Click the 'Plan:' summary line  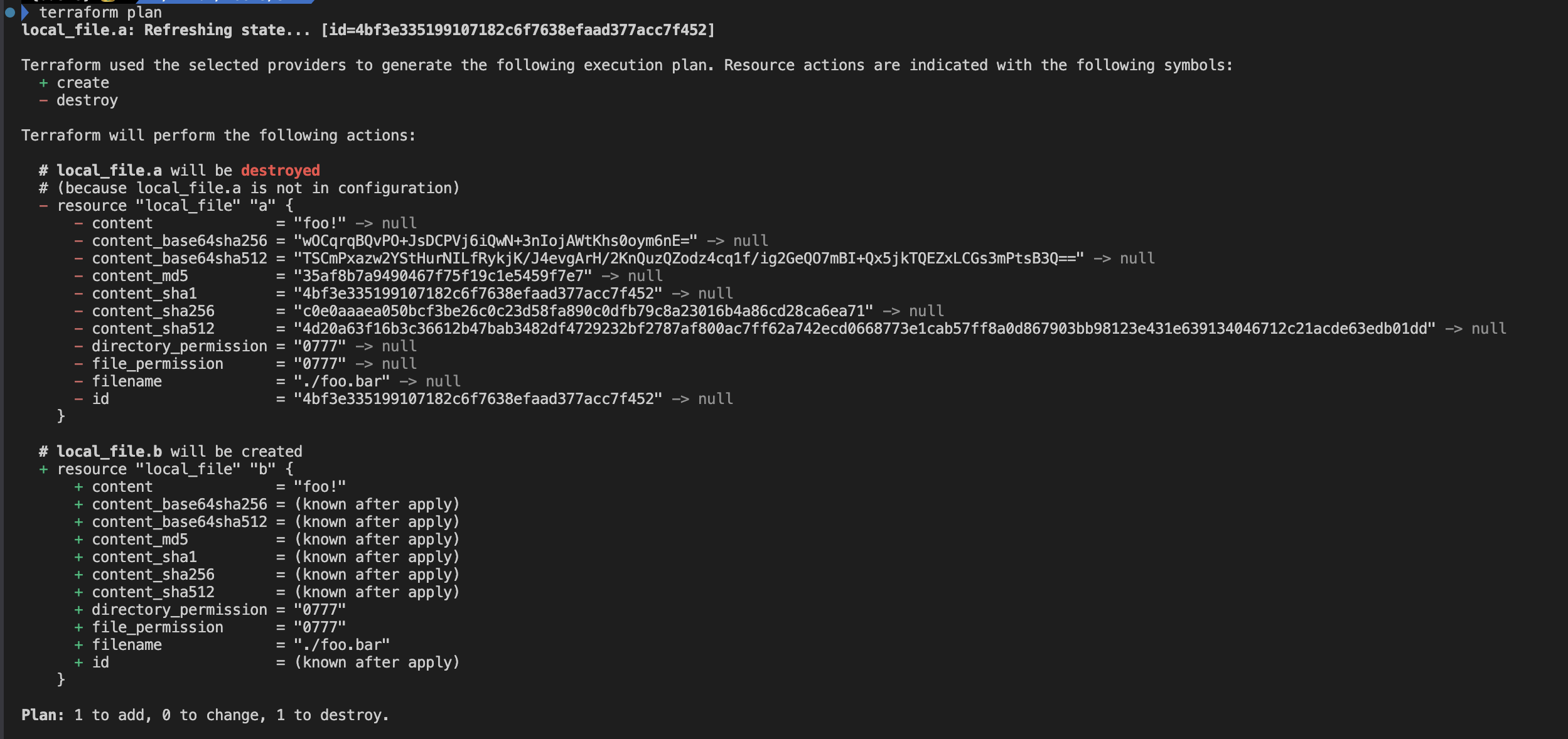coord(205,715)
